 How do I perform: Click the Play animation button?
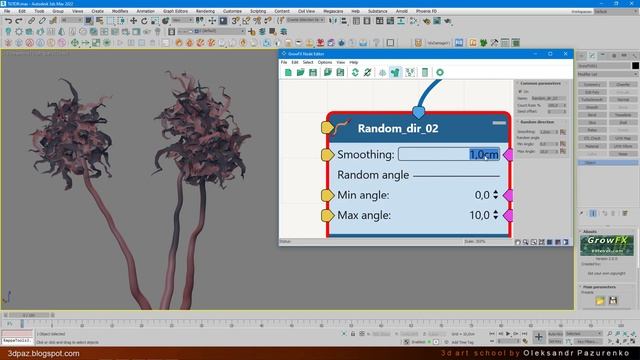point(508,334)
